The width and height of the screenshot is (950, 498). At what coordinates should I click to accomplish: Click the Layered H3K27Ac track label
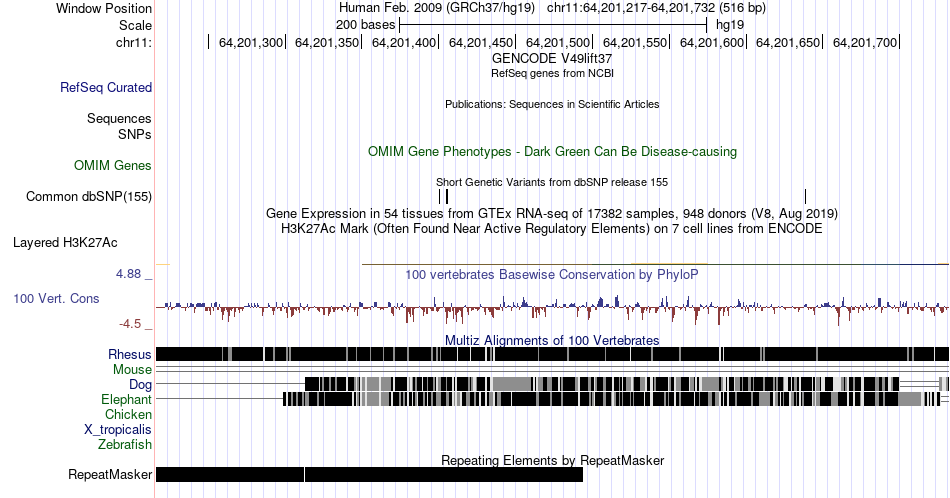pyautogui.click(x=65, y=242)
